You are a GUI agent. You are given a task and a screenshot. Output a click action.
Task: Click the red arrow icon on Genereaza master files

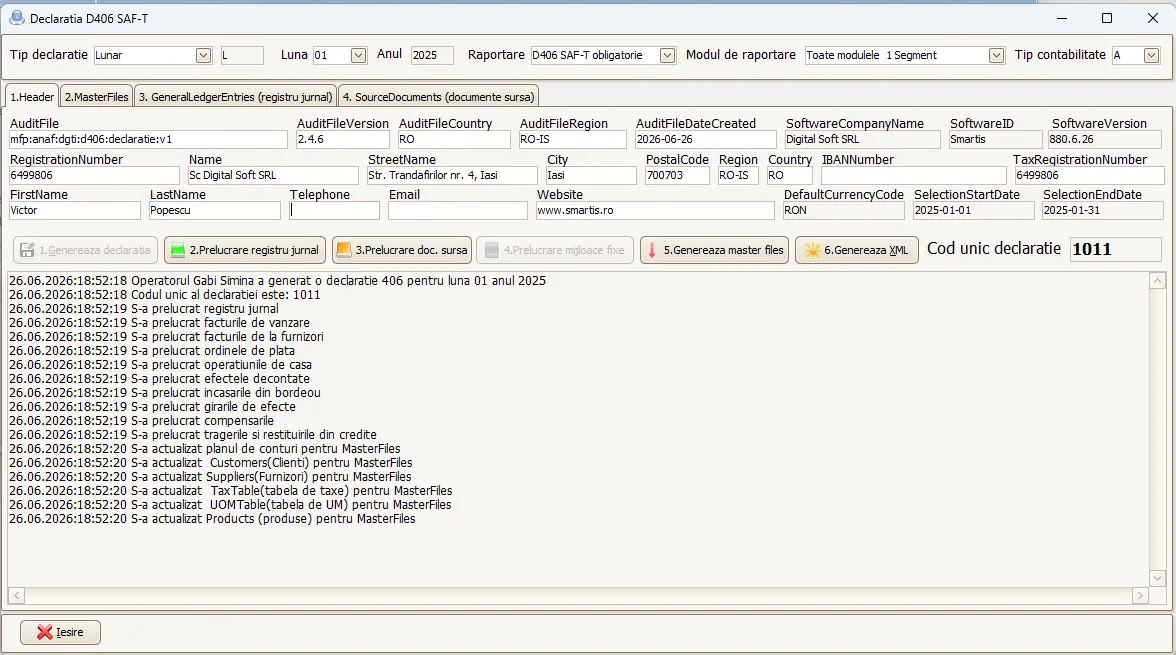click(x=652, y=251)
